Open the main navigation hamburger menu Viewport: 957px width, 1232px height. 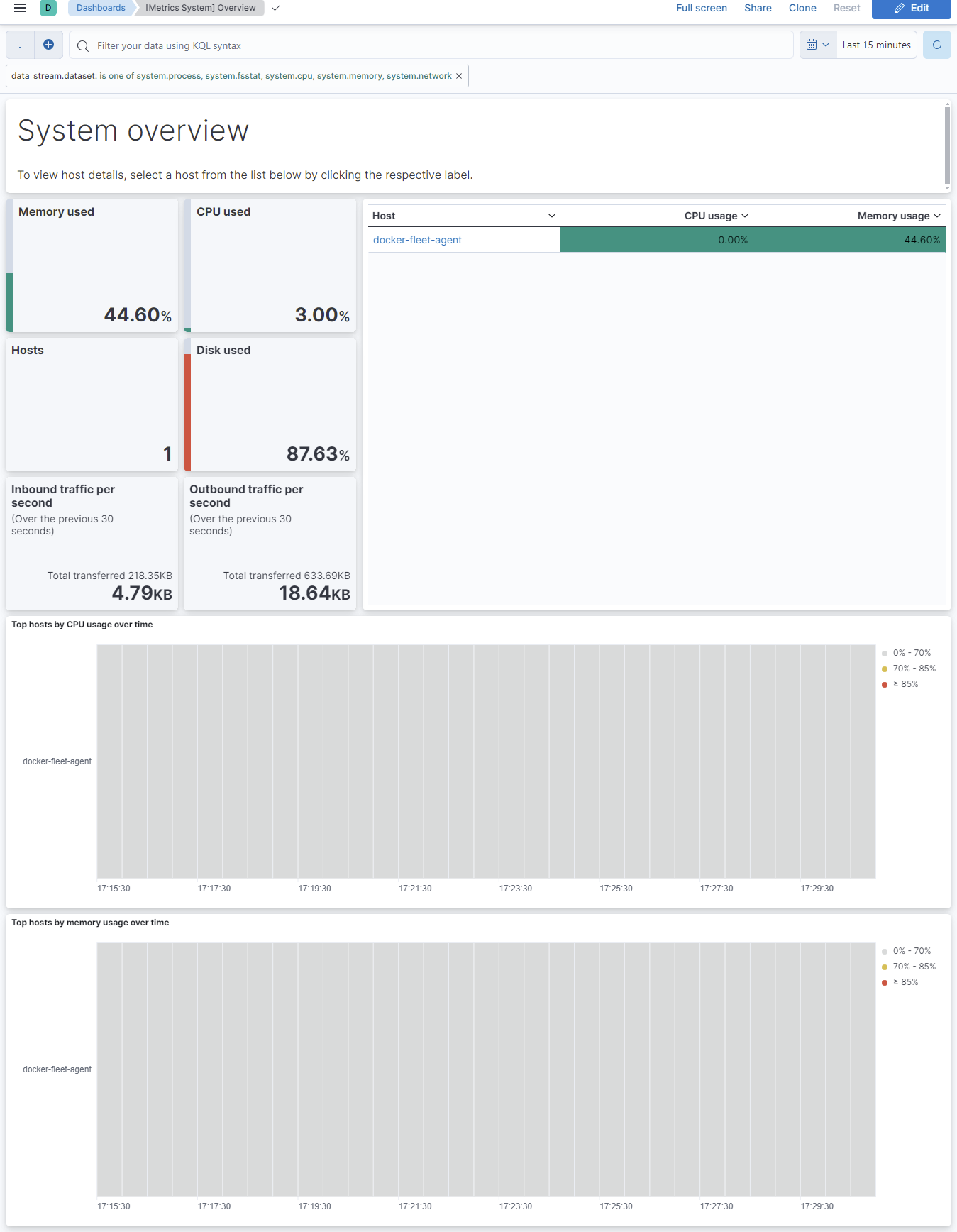20,8
